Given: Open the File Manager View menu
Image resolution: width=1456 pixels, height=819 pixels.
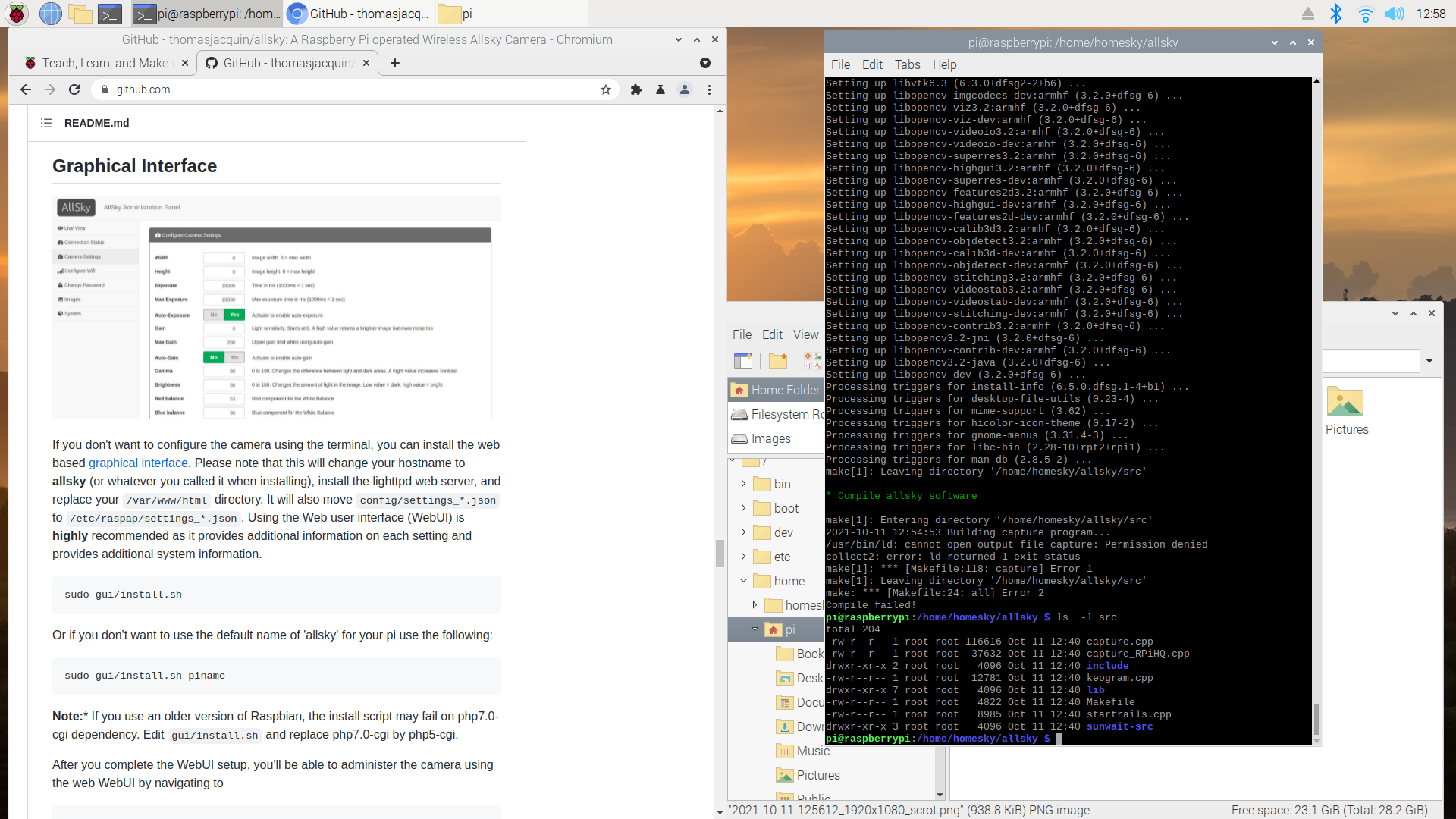Looking at the screenshot, I should (805, 334).
